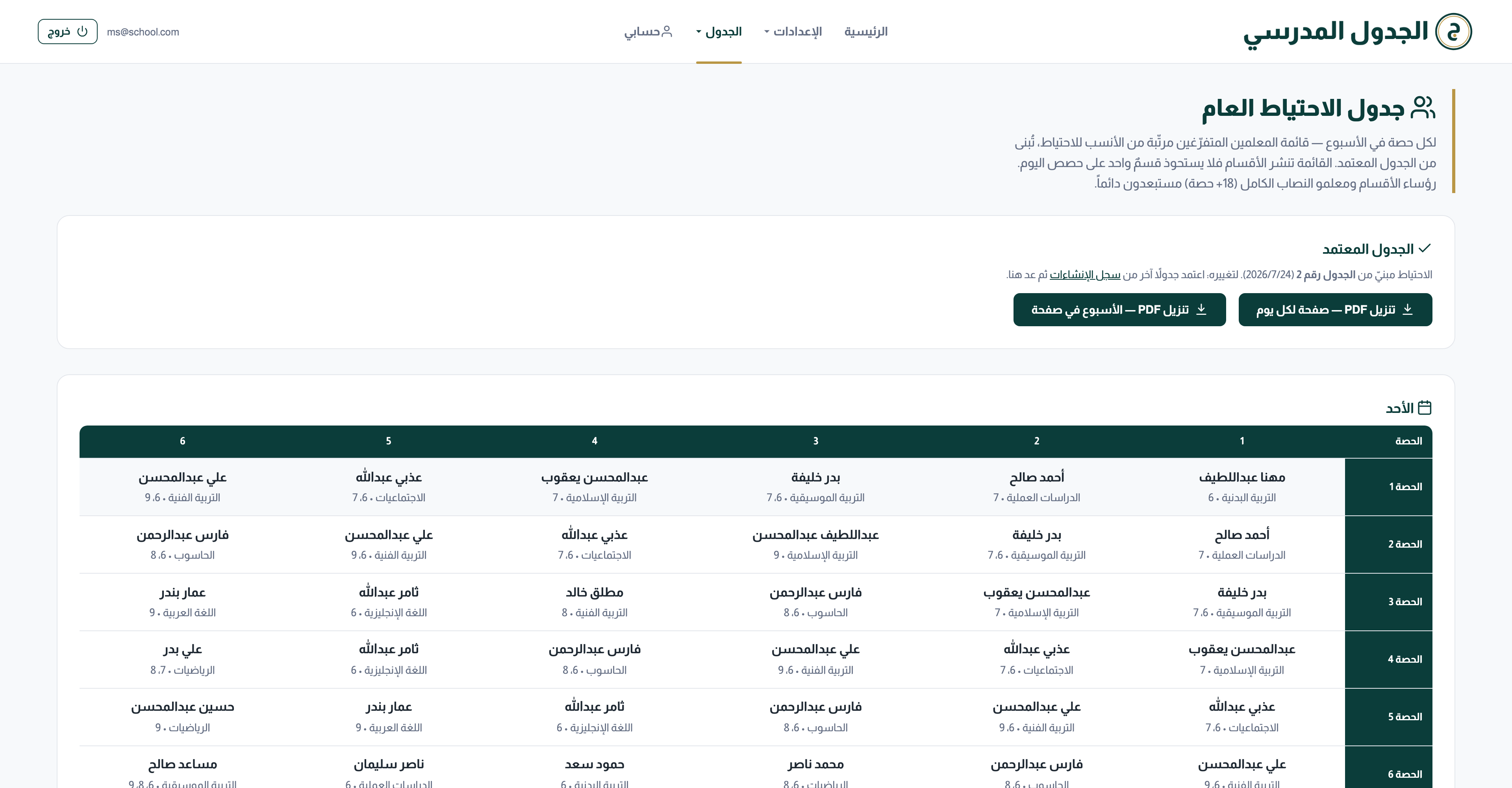1512x788 pixels.
Task: Download PDF with one page per day
Action: 1335,309
